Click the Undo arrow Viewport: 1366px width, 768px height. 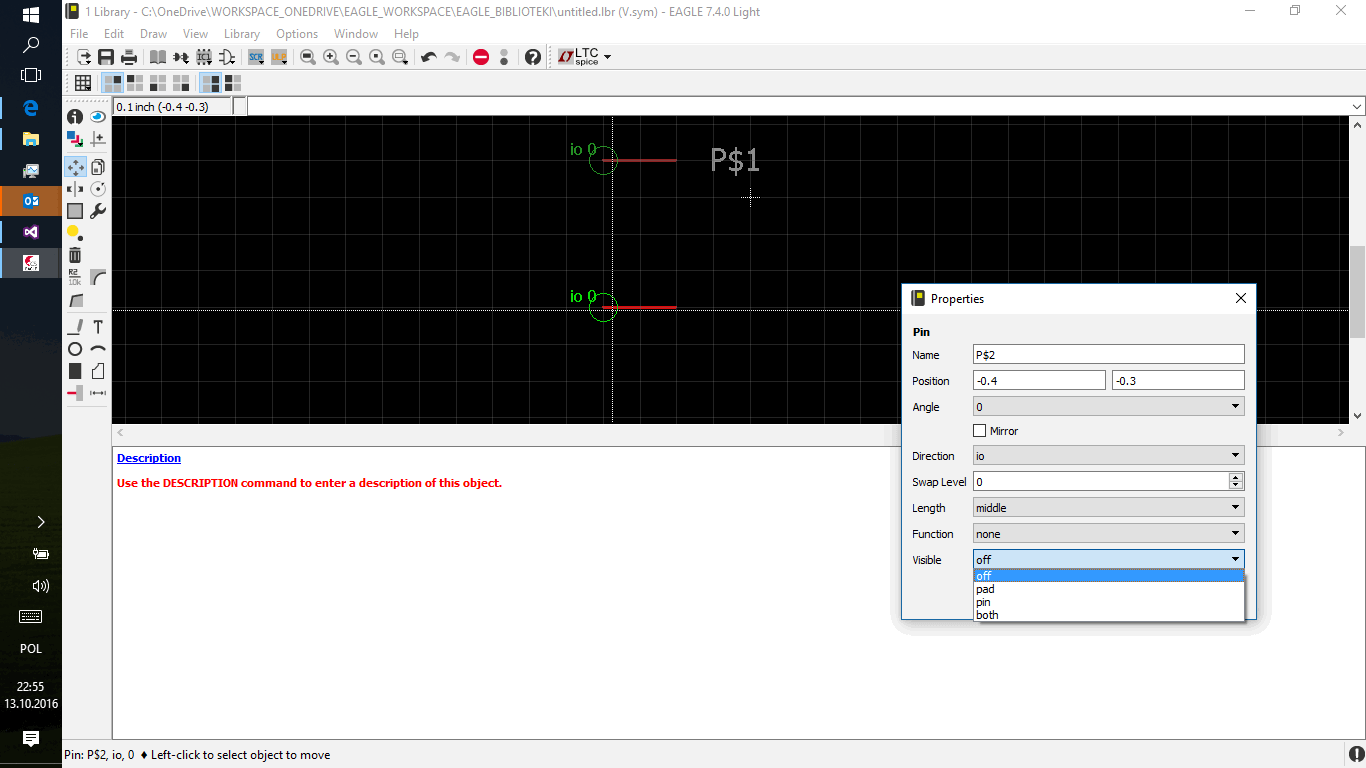(429, 57)
